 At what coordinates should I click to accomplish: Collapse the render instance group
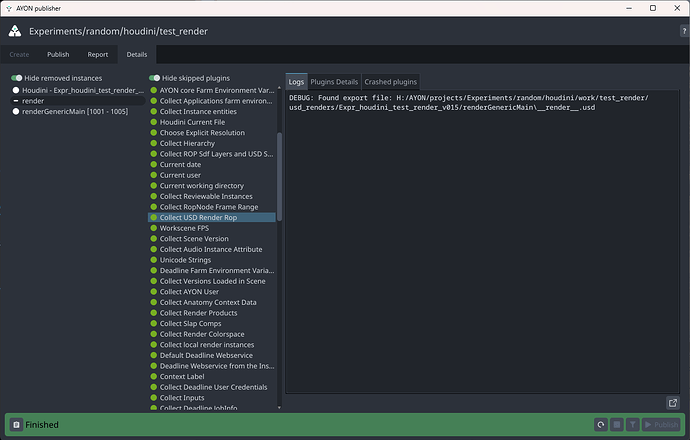[16, 101]
